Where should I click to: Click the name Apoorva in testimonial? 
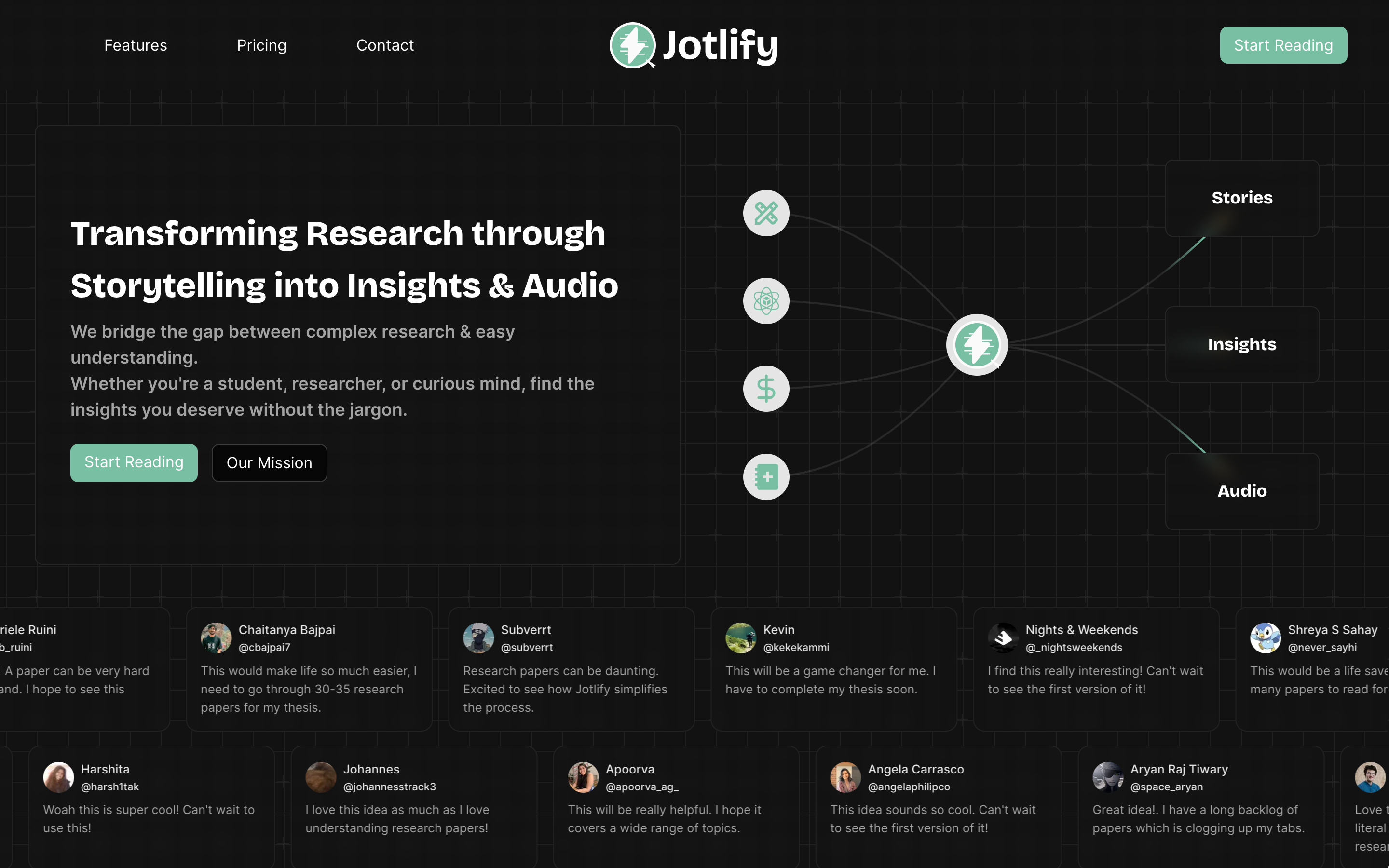point(630,769)
